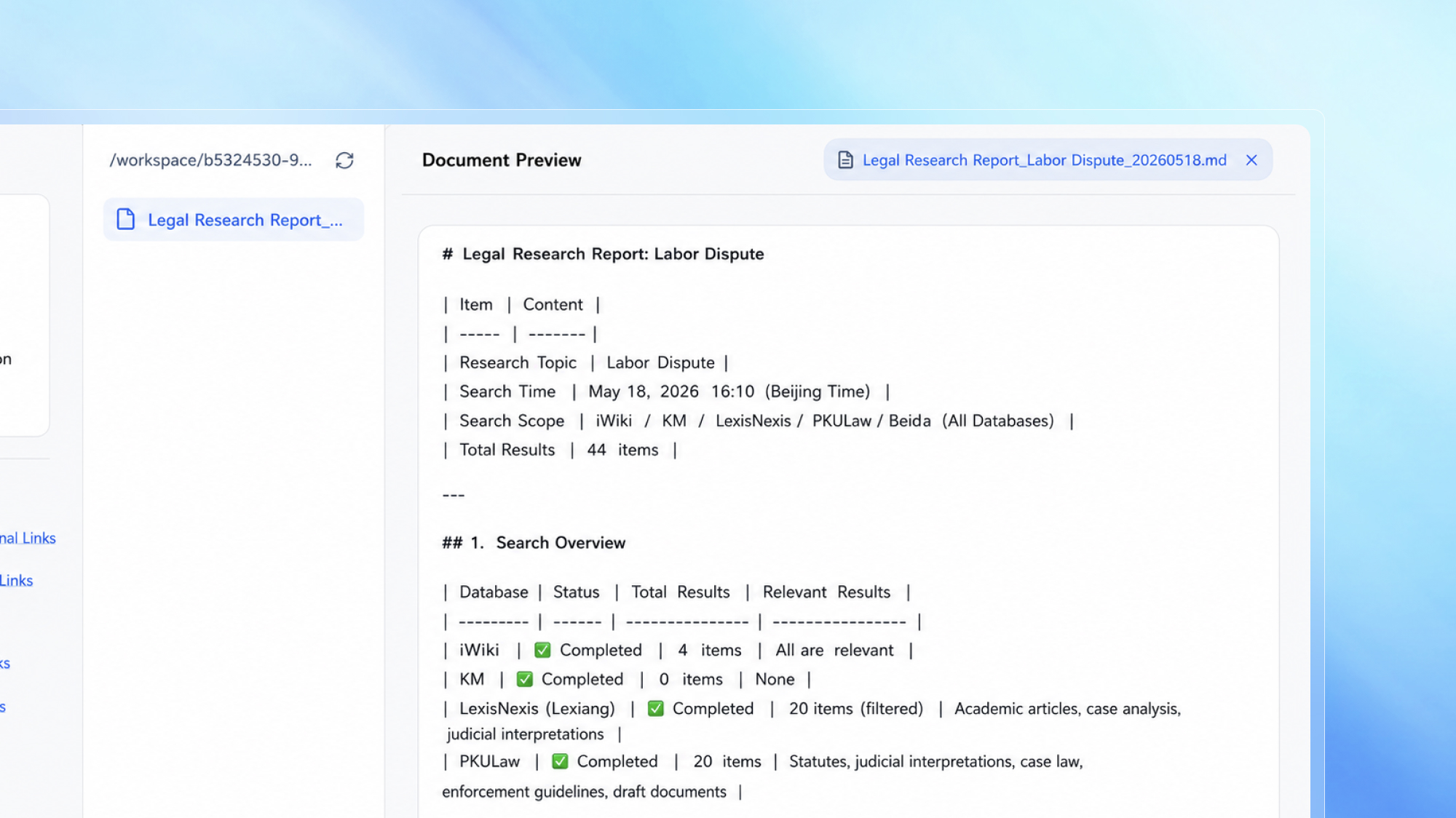
Task: Click the iWiki Completed green checkmark
Action: click(542, 650)
